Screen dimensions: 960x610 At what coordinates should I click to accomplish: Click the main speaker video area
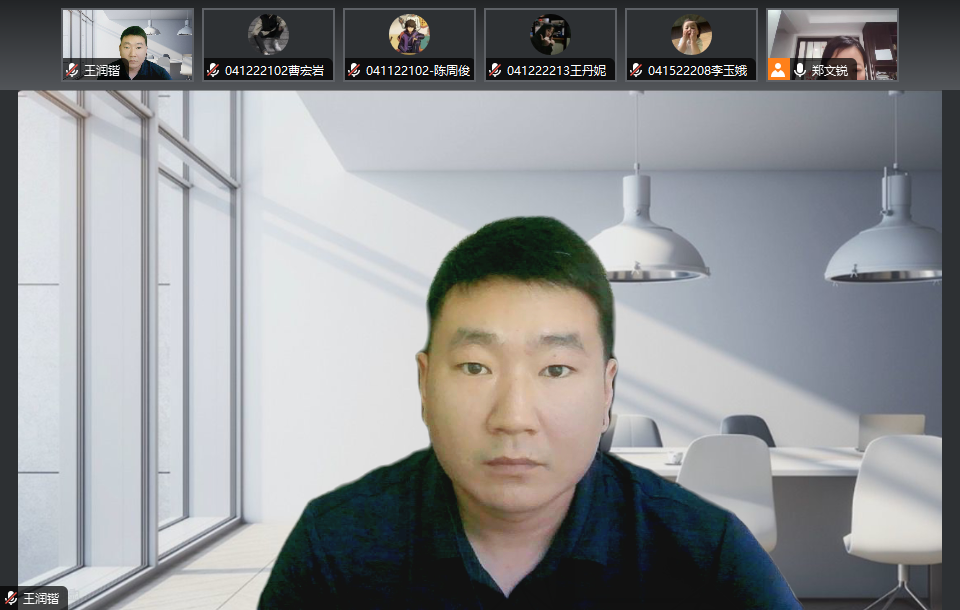click(480, 350)
